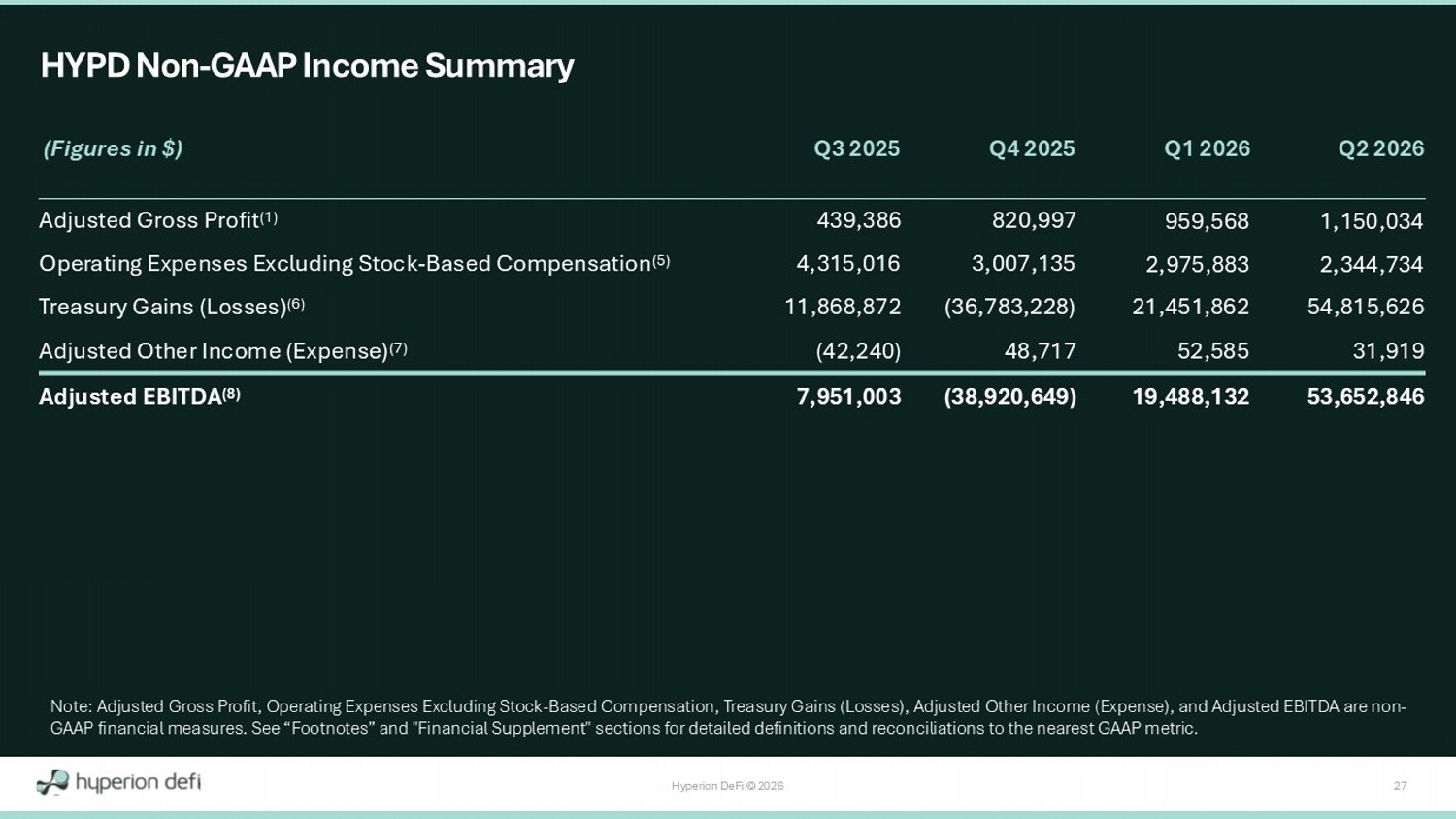Select the bold Adjusted EBITDA row label
1456x819 pixels.
point(140,396)
